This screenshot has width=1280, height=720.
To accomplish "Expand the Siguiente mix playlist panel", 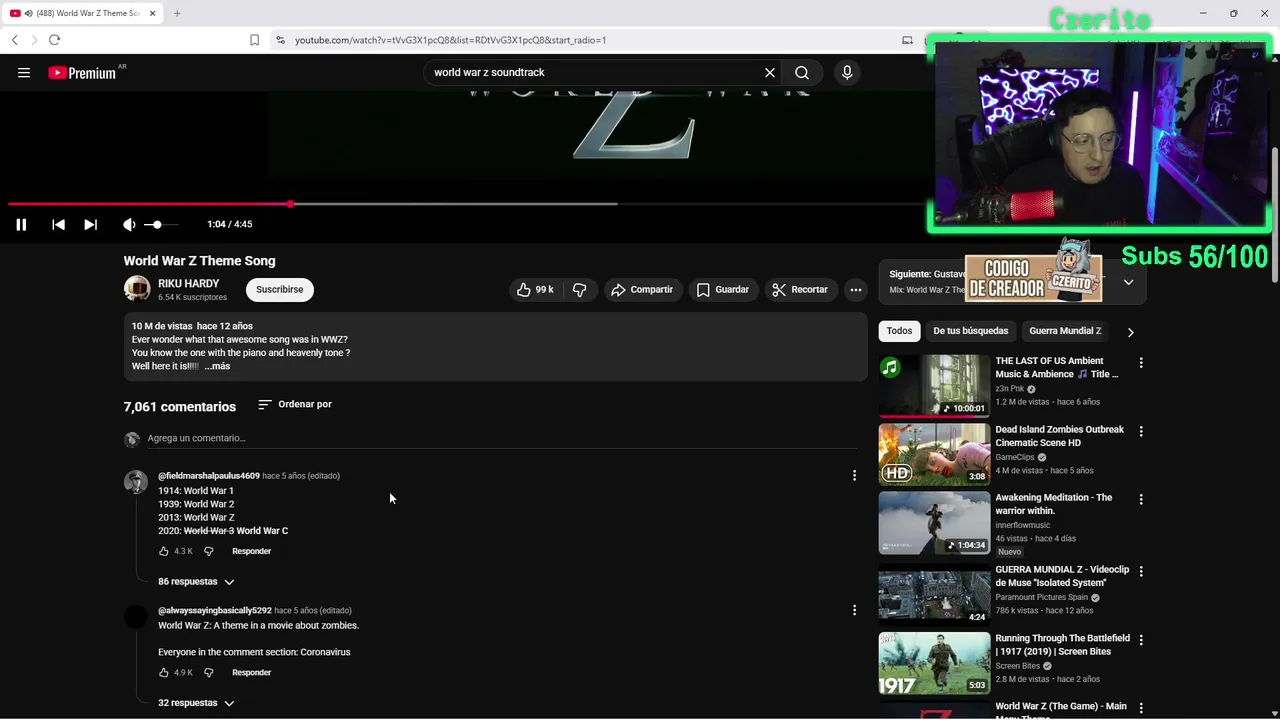I will [1128, 282].
